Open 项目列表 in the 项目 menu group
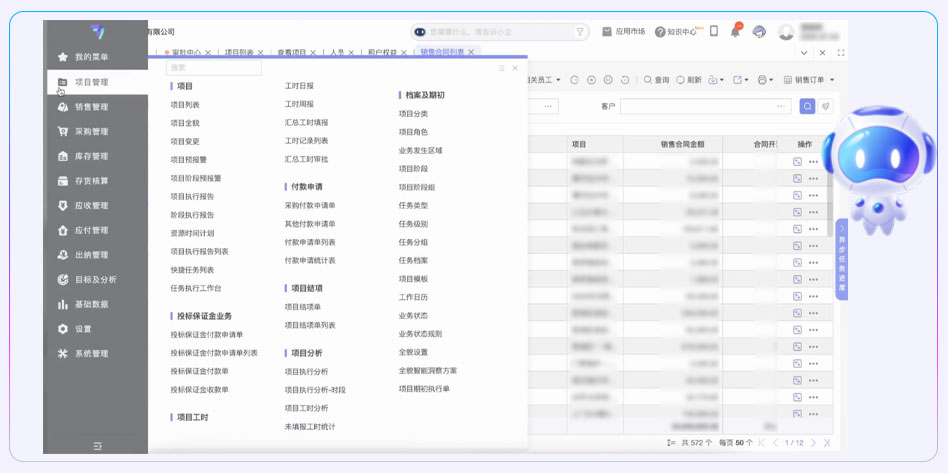The width and height of the screenshot is (948, 473). (x=185, y=104)
